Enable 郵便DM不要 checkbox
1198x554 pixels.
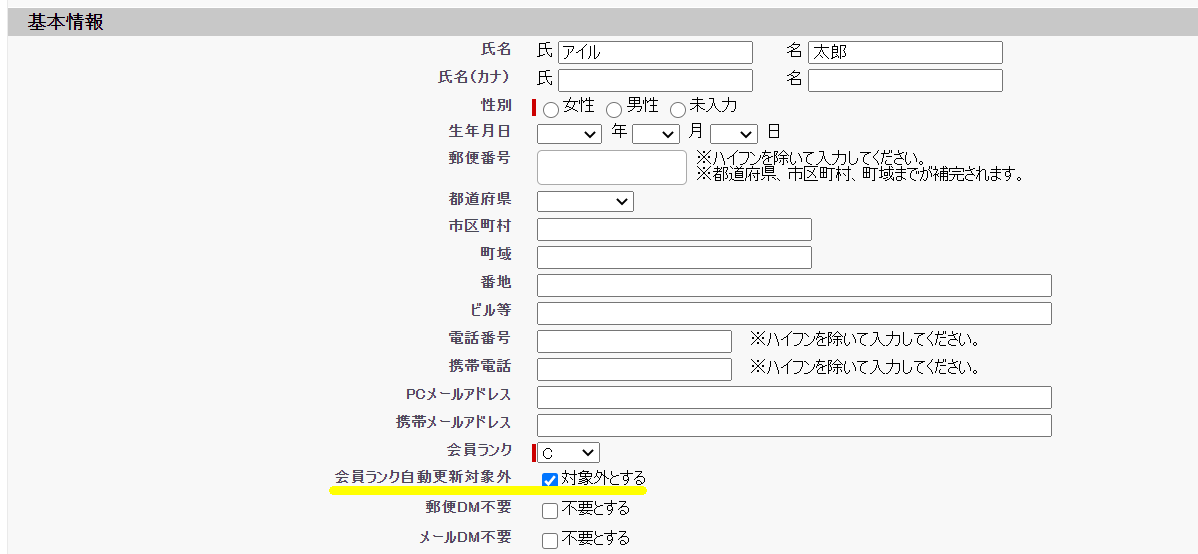tap(549, 511)
